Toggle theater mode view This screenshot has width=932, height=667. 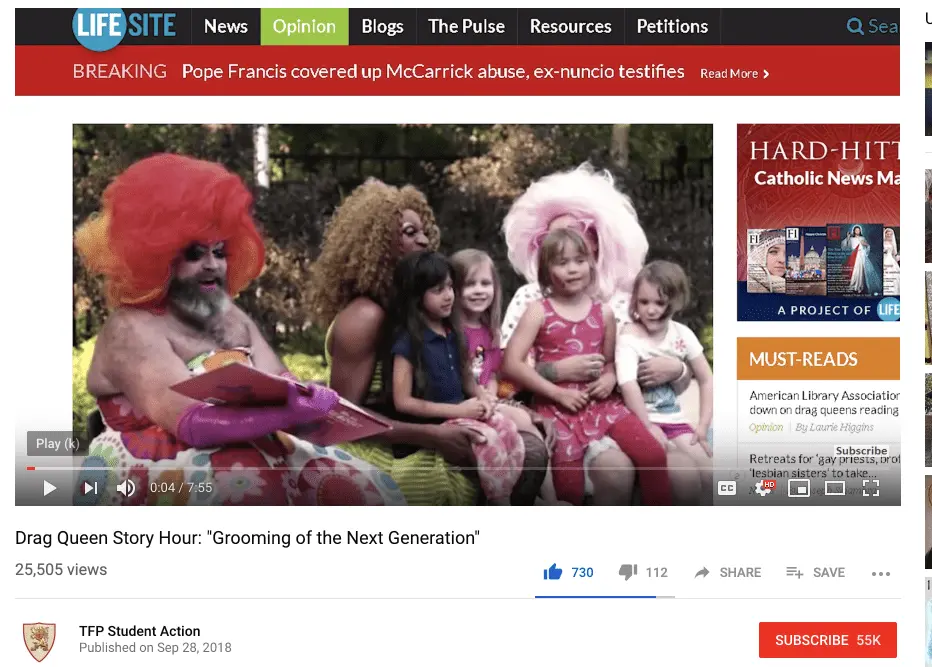834,488
